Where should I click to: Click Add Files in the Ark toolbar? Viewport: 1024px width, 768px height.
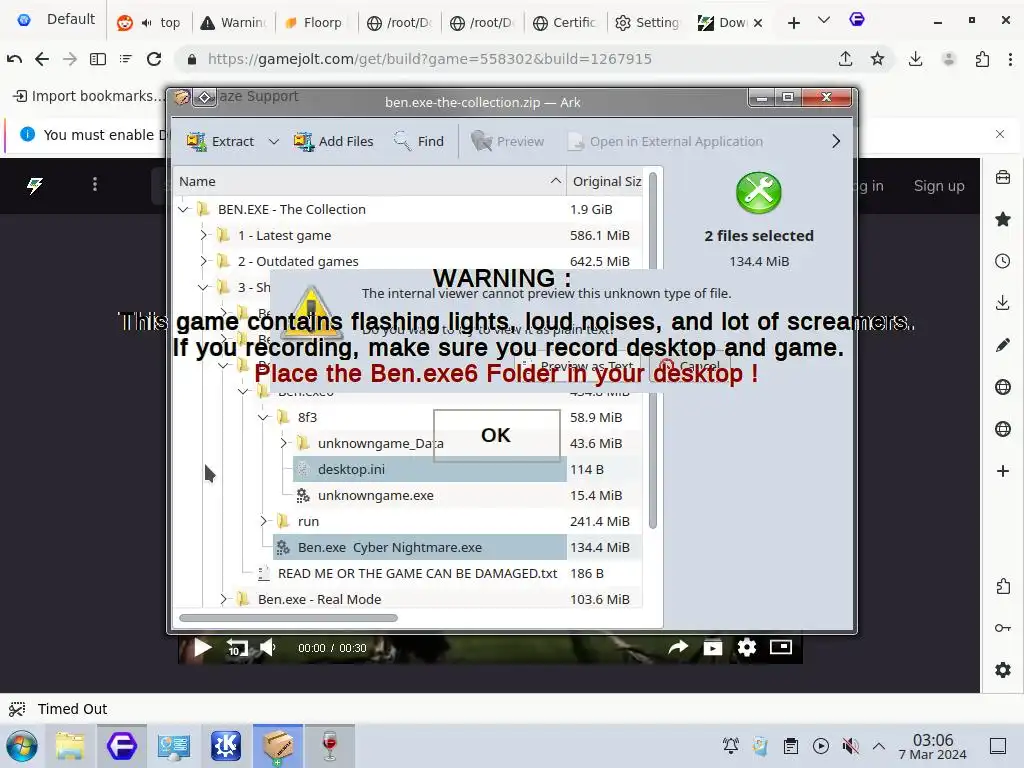(334, 141)
